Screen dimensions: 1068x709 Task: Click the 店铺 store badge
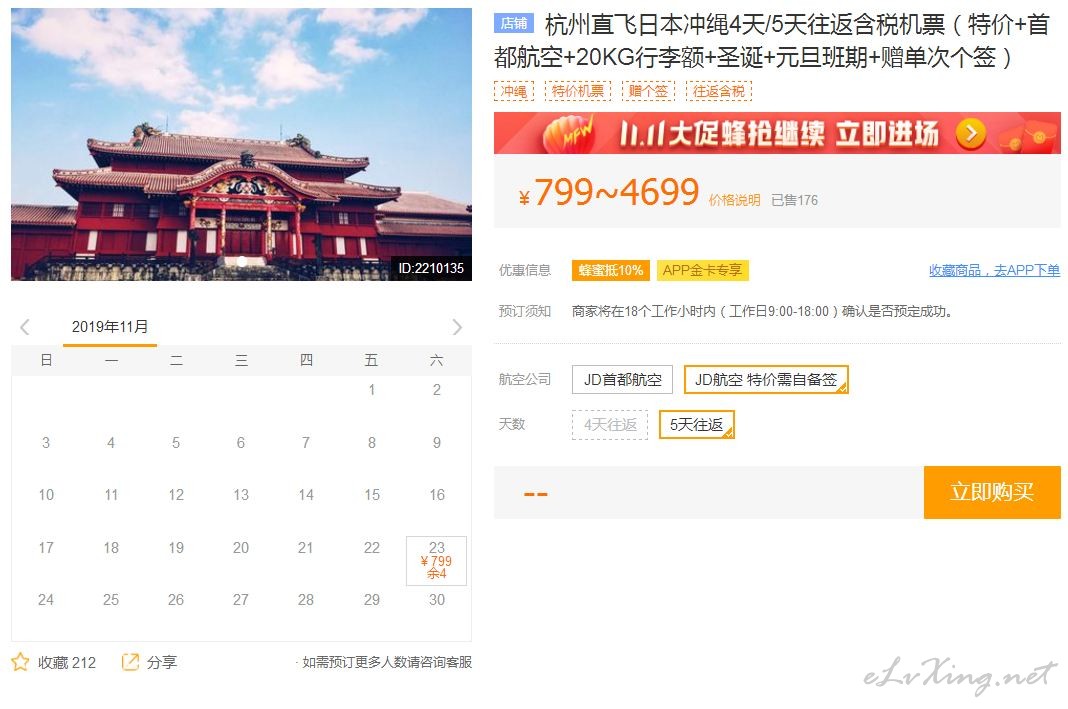pos(514,24)
